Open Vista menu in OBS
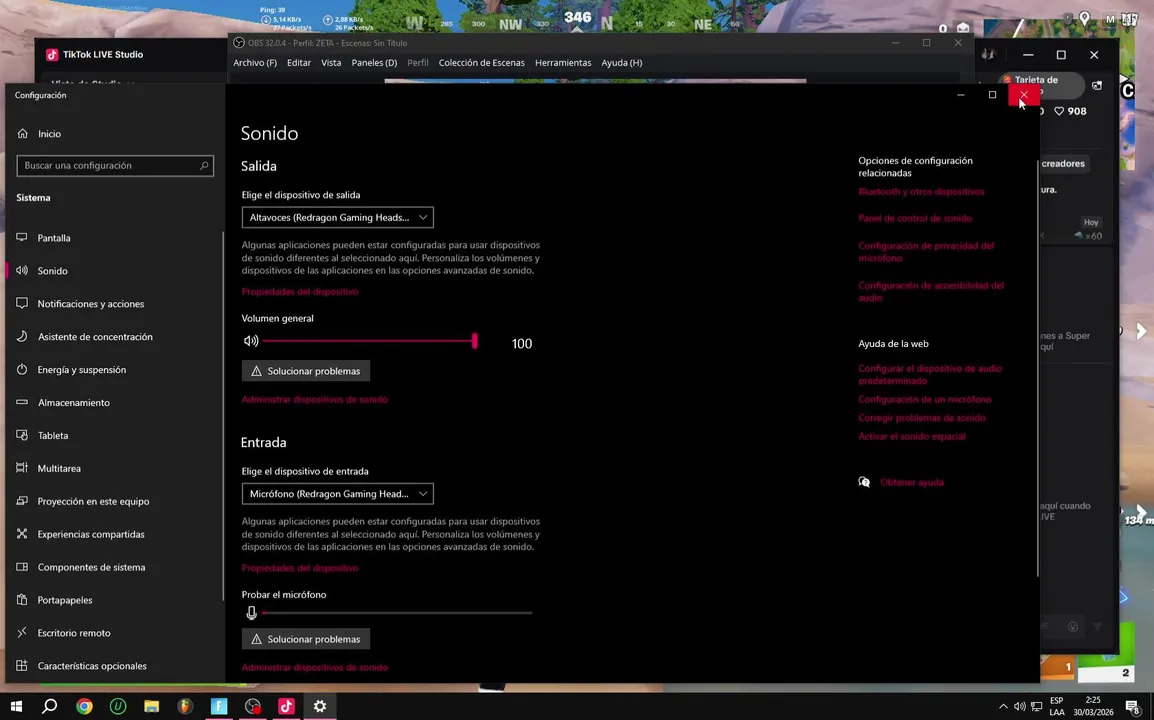Screen dimensions: 1154x720 [x=331, y=63]
